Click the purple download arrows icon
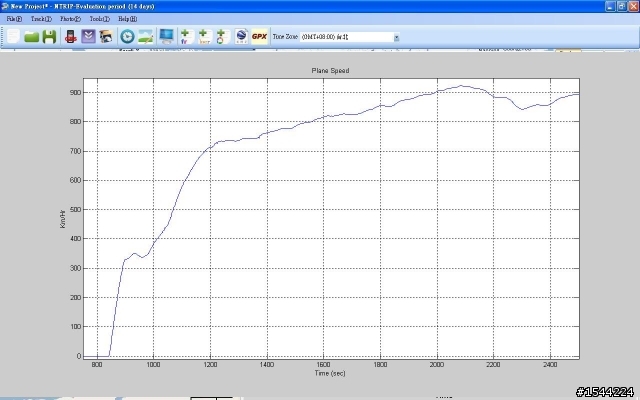 tap(88, 36)
